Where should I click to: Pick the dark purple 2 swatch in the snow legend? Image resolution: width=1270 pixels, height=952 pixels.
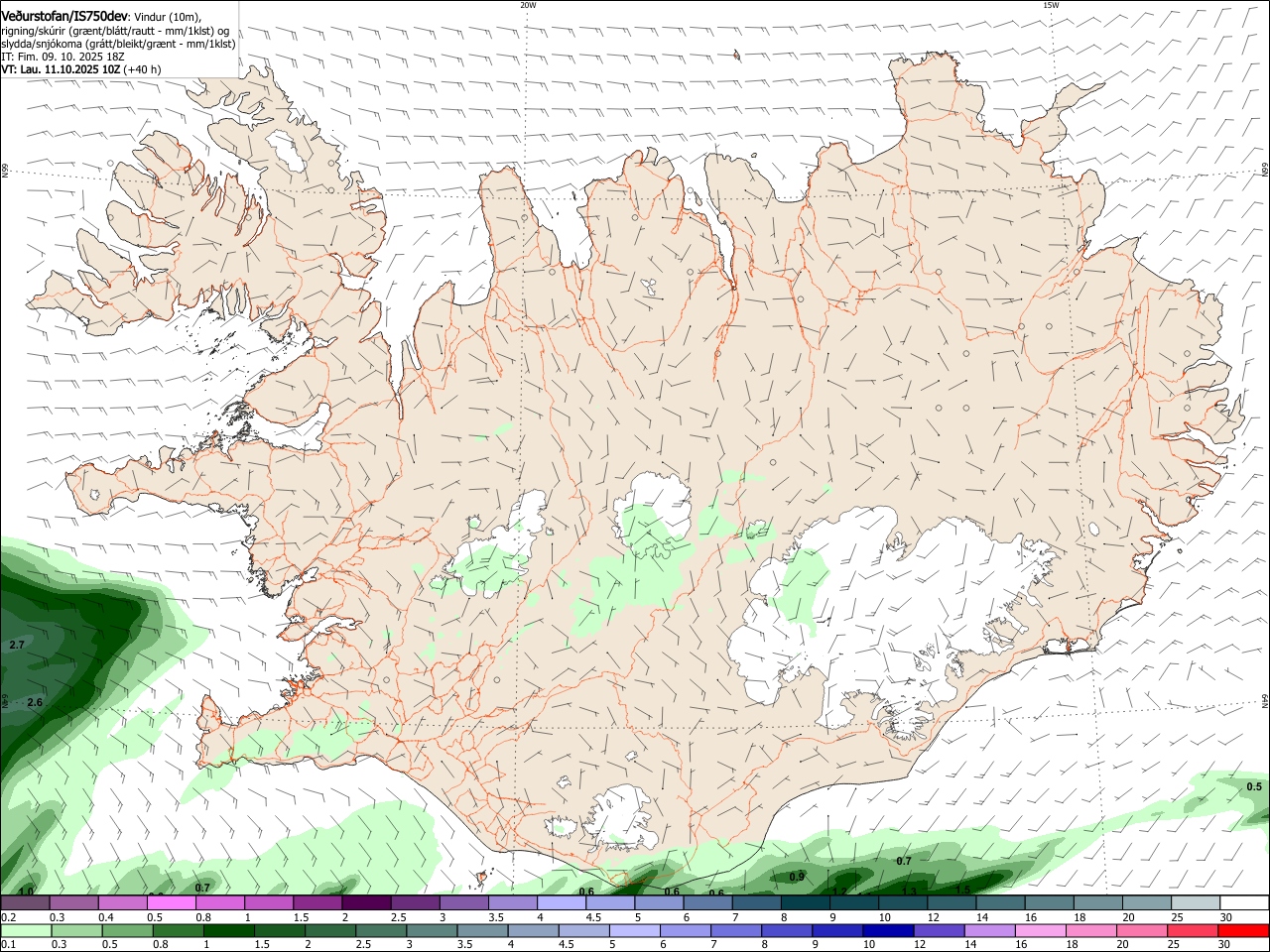[x=366, y=902]
